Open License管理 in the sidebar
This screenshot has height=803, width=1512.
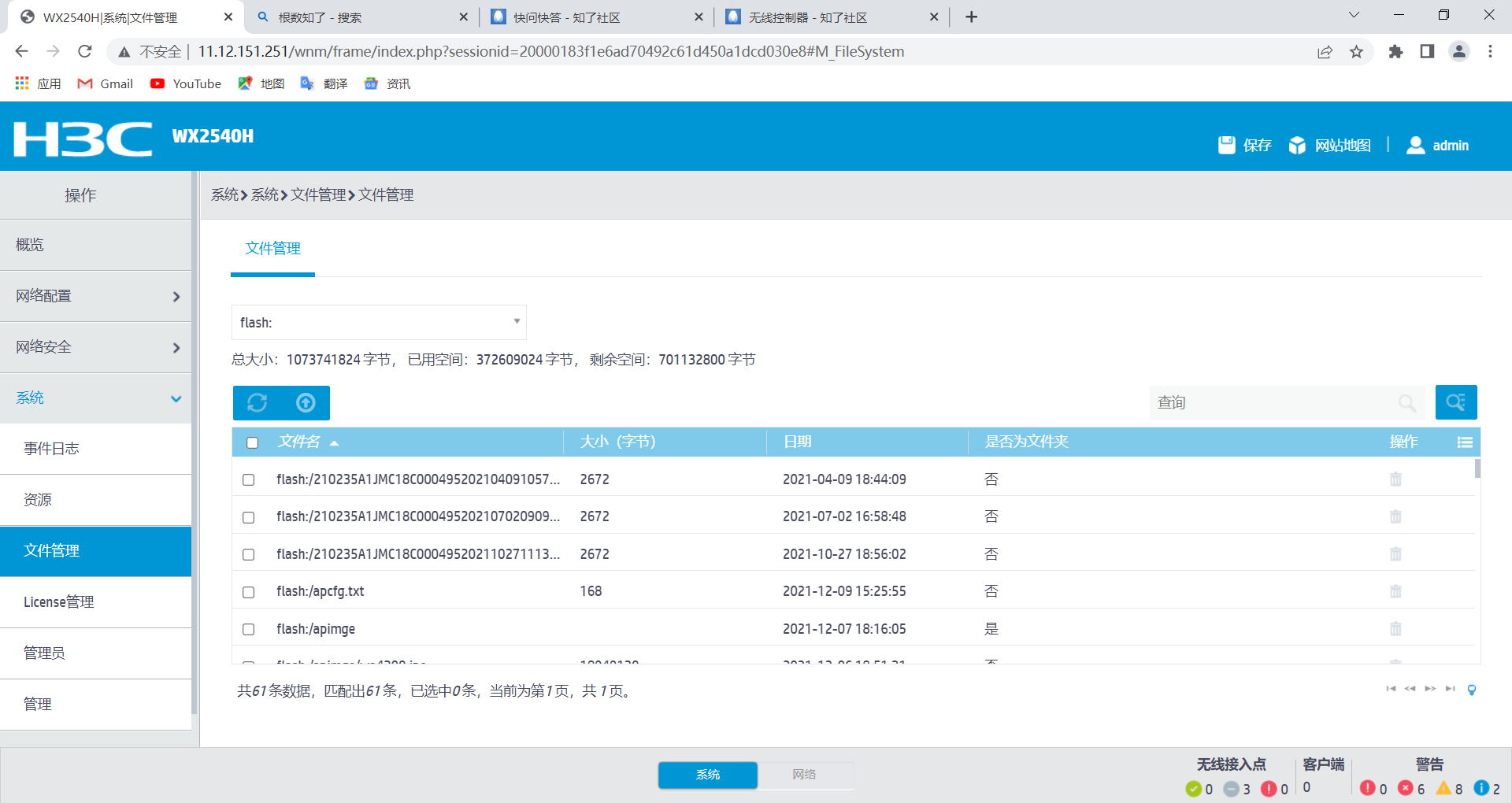pyautogui.click(x=59, y=602)
